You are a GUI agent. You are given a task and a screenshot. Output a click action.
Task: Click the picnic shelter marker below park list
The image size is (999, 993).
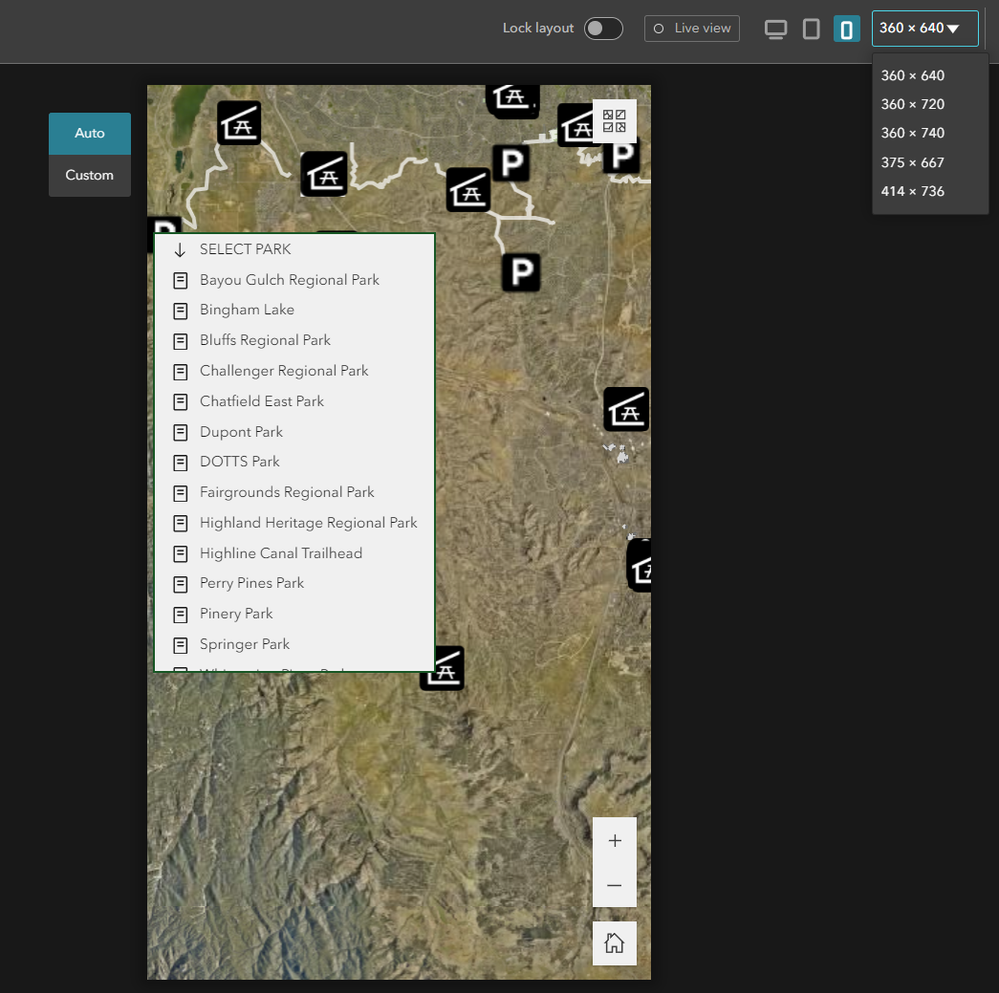(x=445, y=669)
